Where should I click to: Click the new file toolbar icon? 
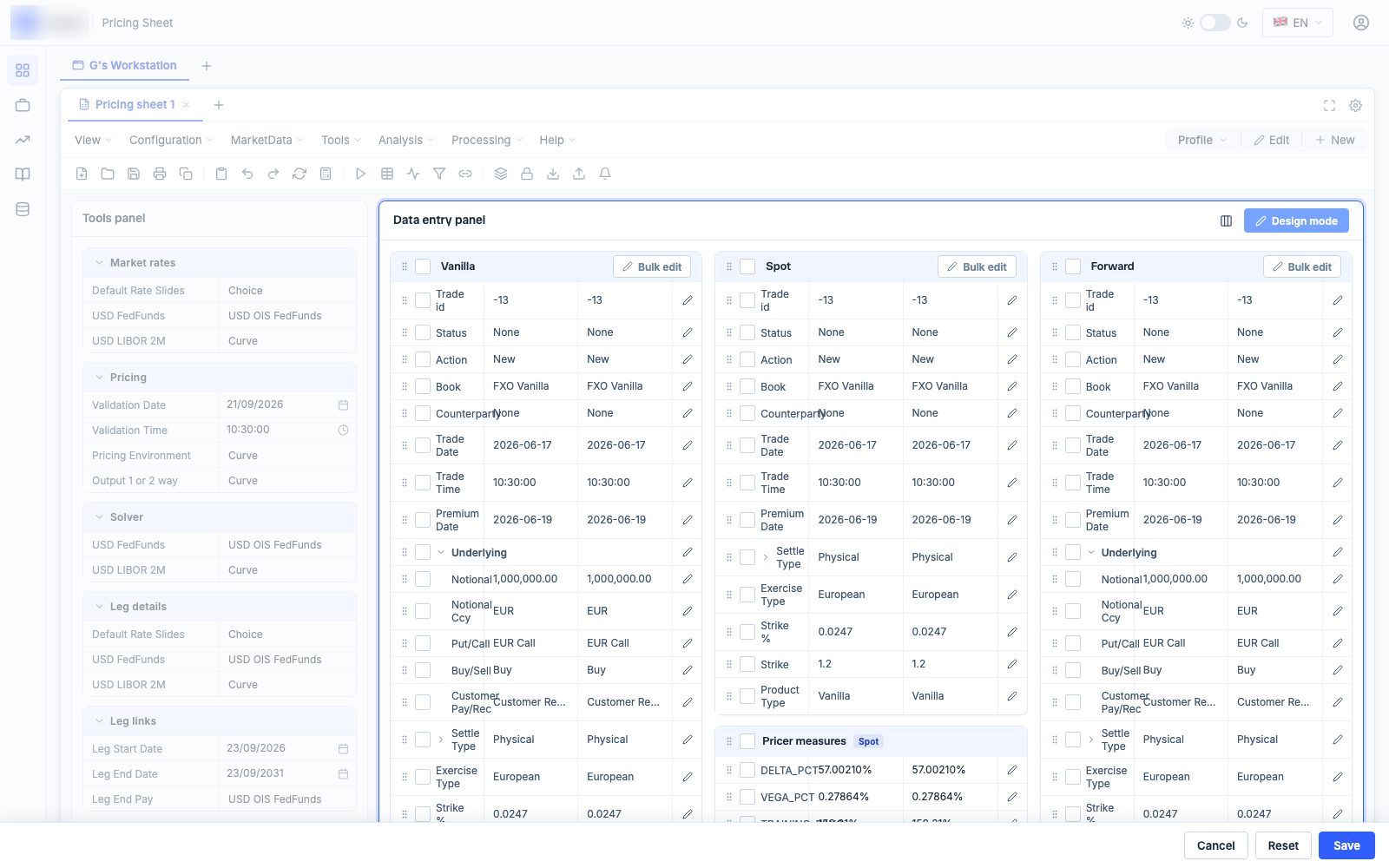82,174
